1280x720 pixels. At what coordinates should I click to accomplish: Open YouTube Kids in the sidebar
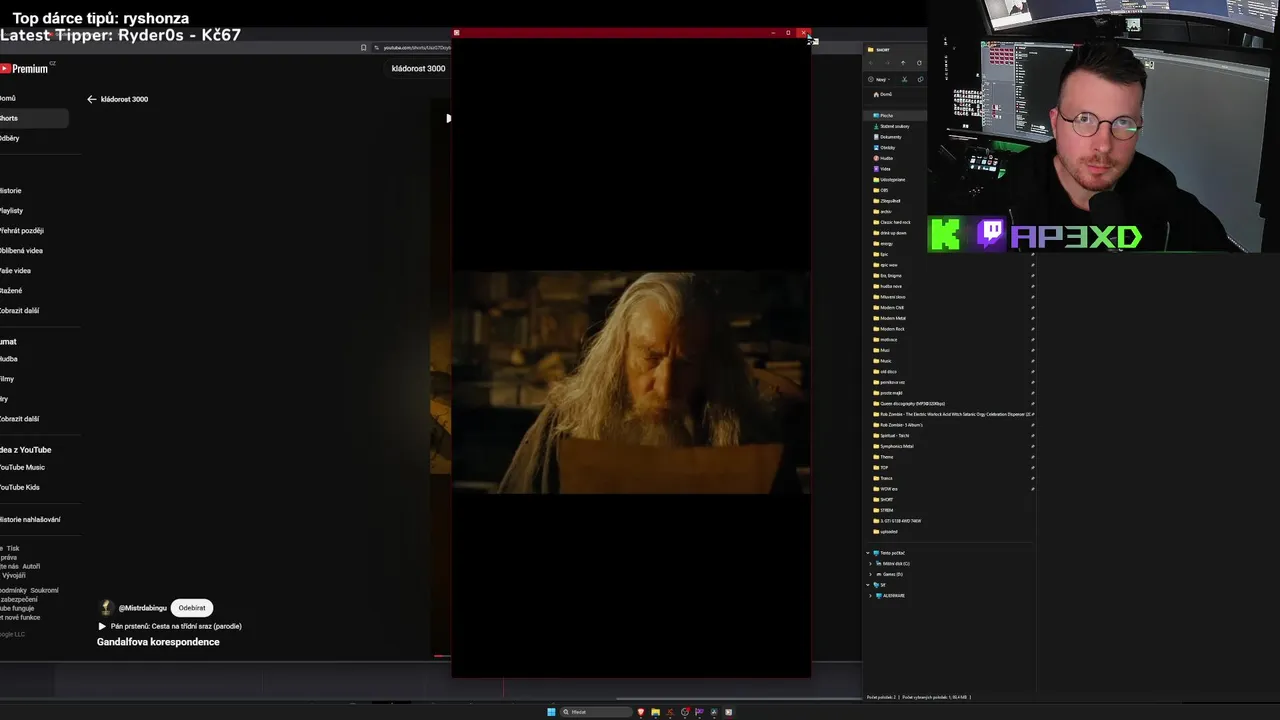pos(20,487)
